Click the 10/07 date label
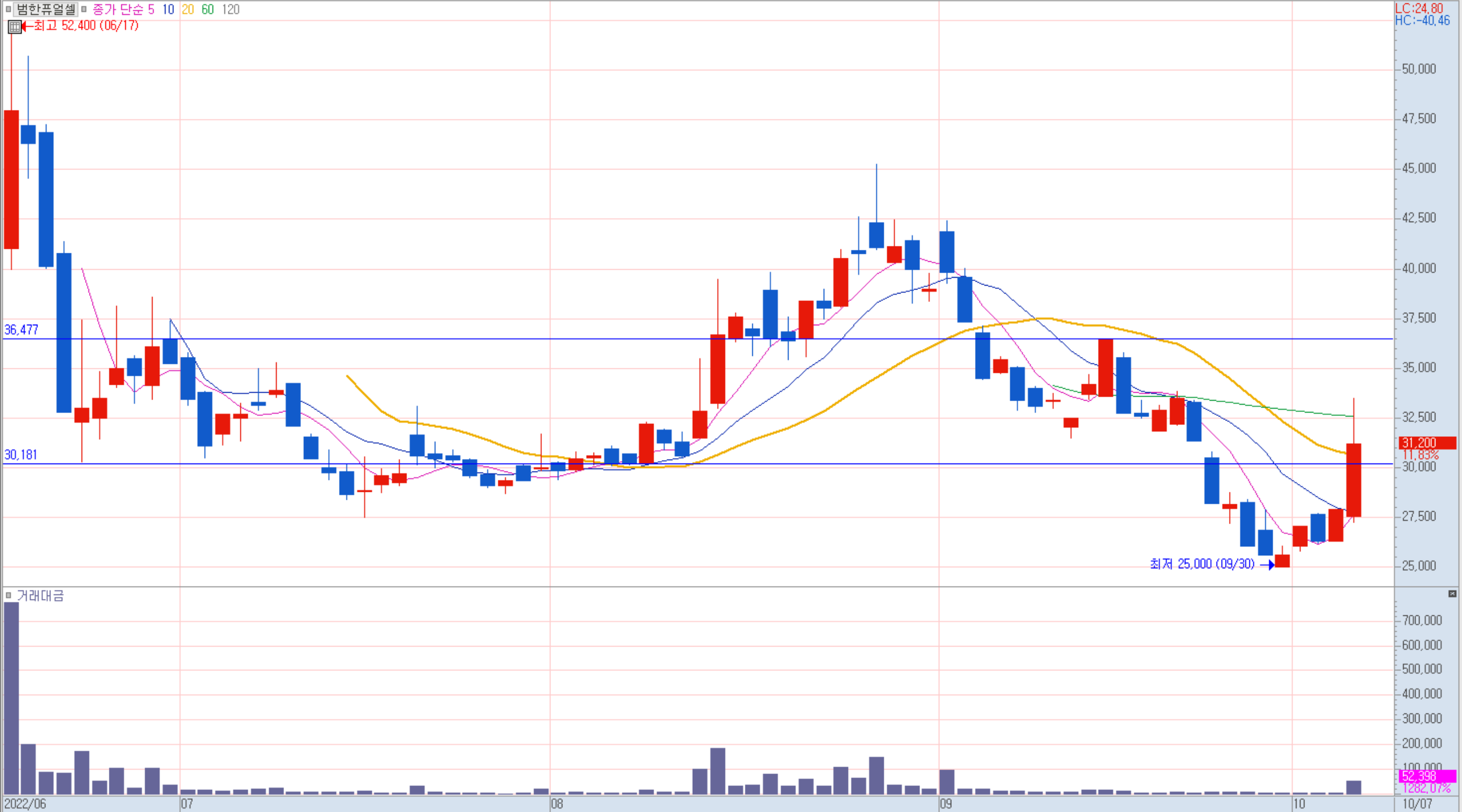1462x812 pixels. 1417,804
